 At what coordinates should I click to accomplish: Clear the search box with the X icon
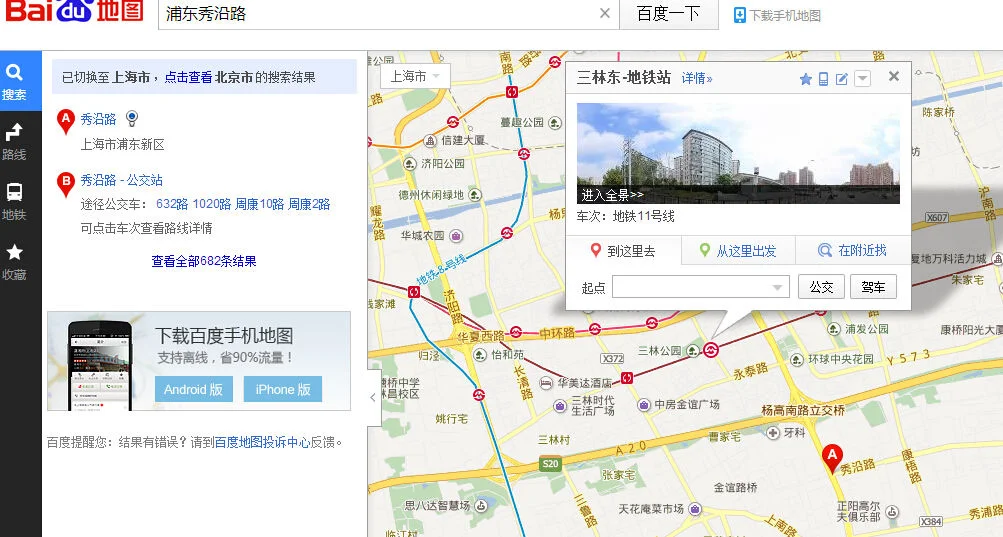[604, 13]
